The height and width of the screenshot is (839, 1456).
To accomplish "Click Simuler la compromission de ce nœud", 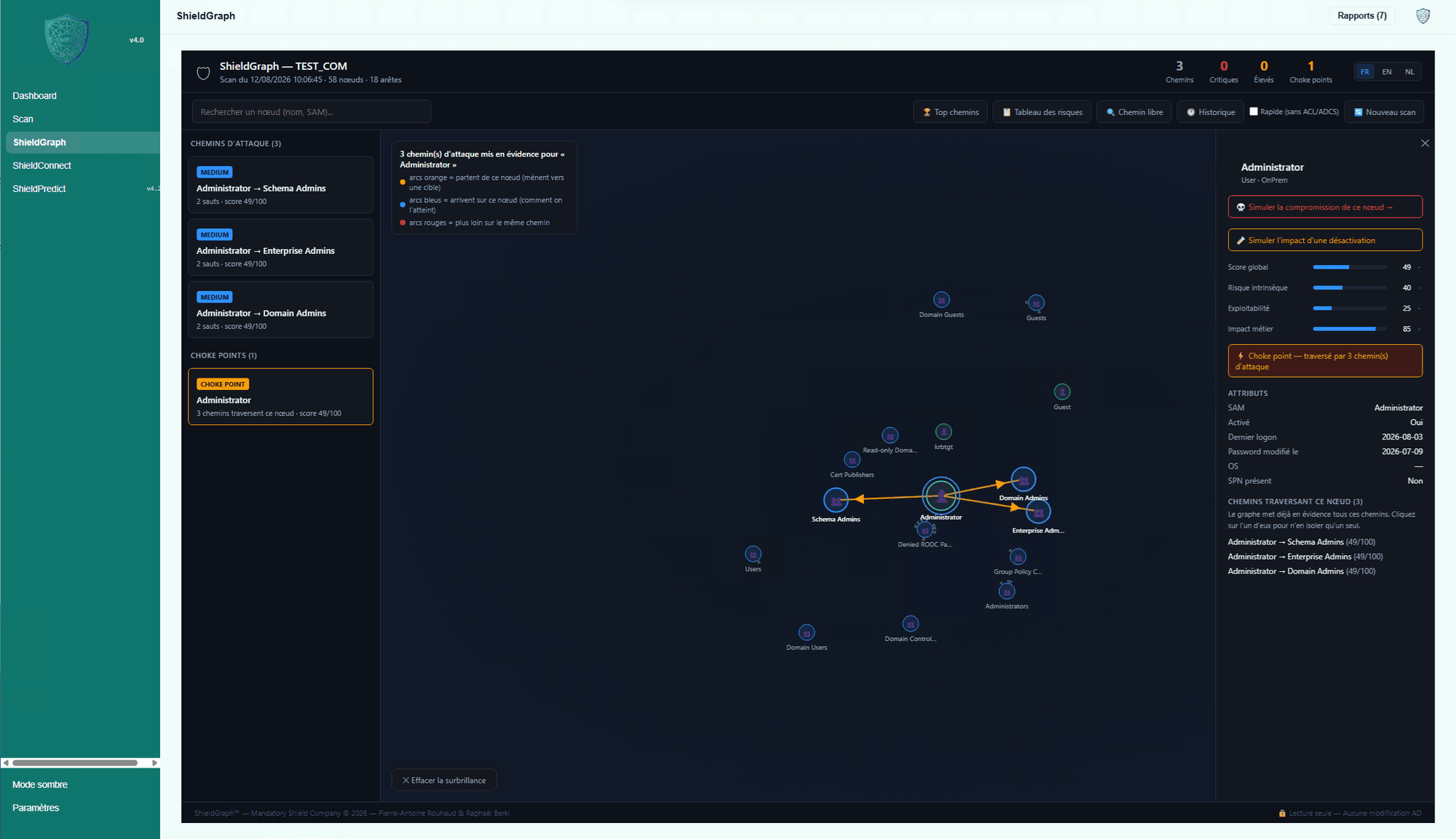I will (x=1325, y=207).
